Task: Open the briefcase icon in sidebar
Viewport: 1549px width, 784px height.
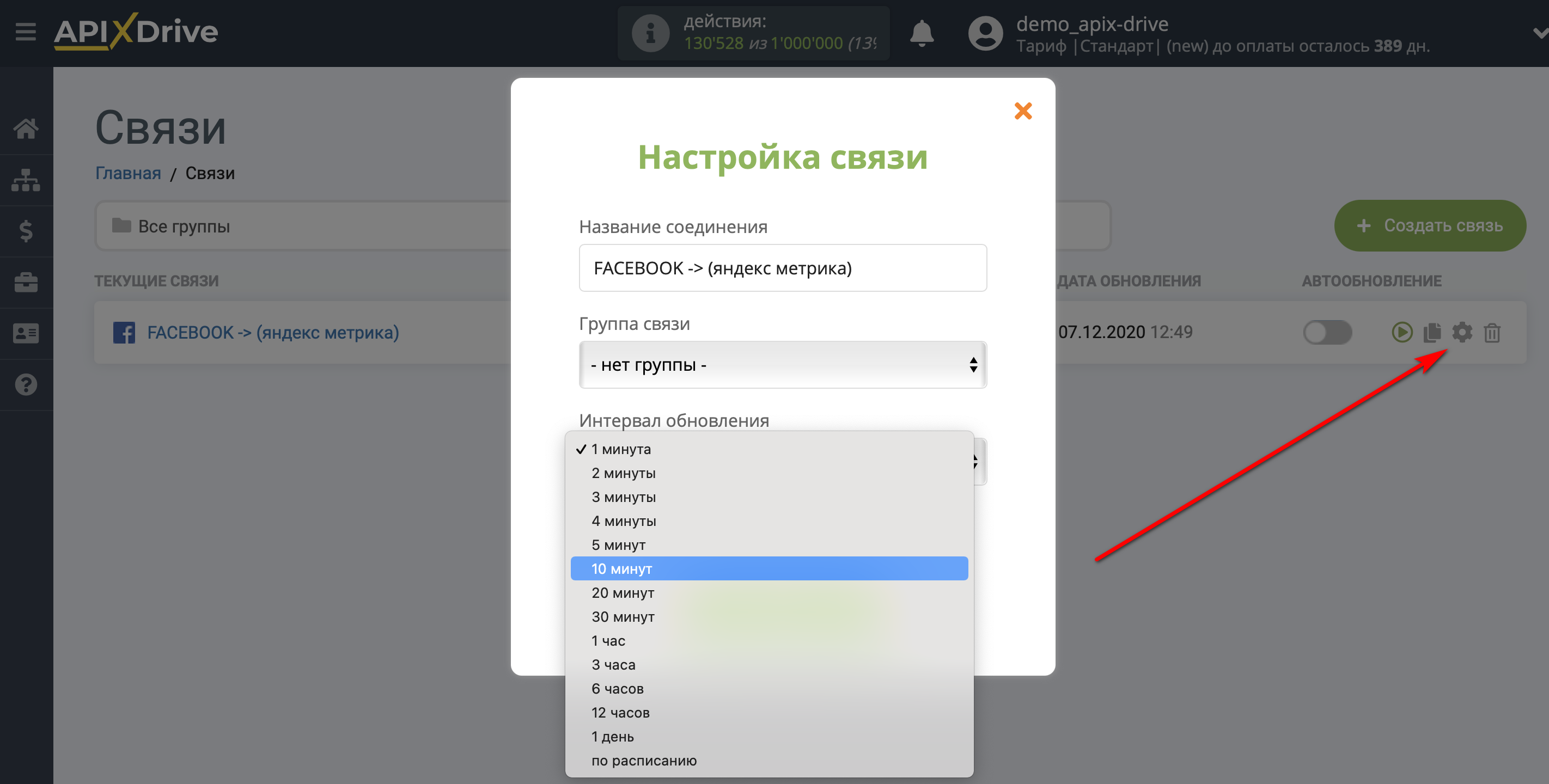Action: coord(26,282)
